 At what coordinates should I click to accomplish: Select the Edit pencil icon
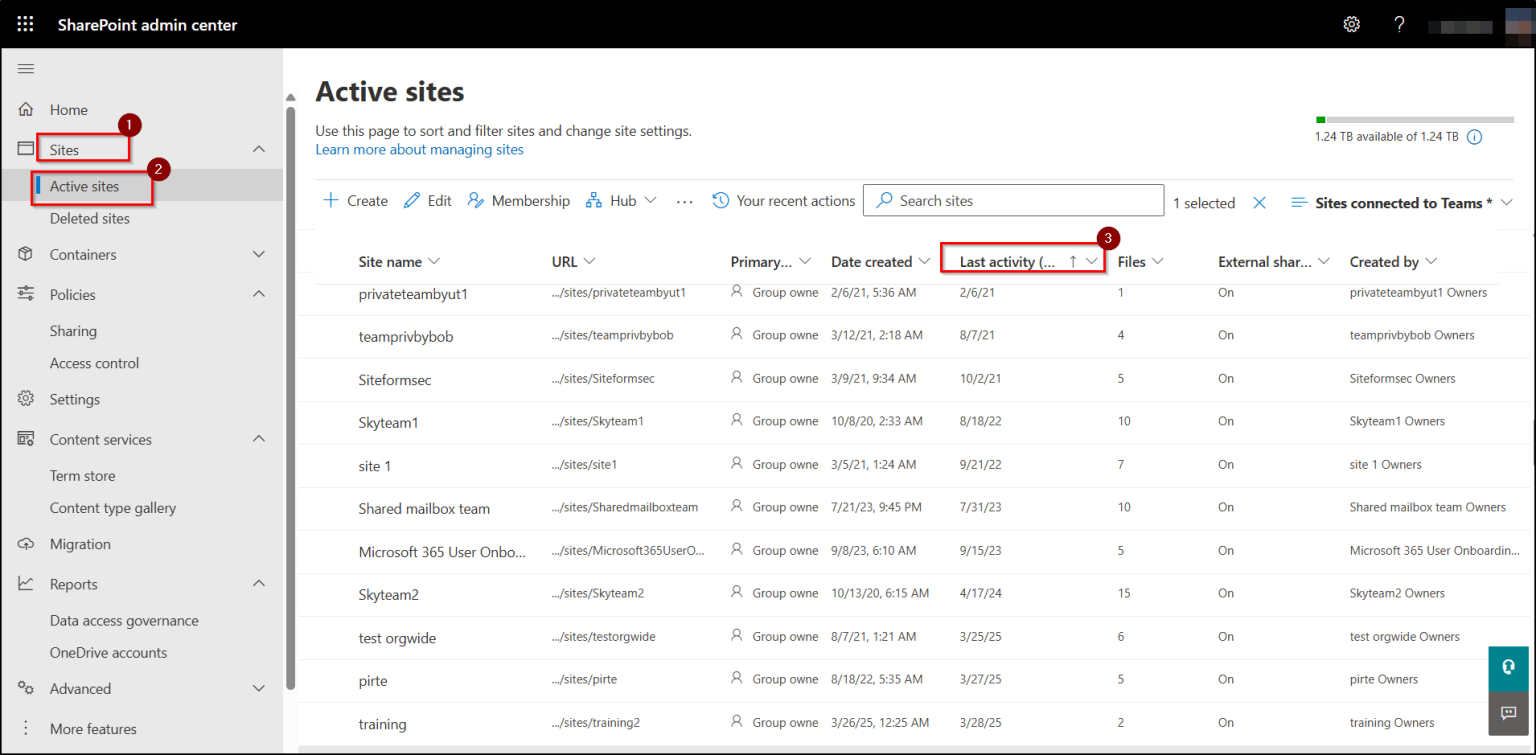[413, 200]
